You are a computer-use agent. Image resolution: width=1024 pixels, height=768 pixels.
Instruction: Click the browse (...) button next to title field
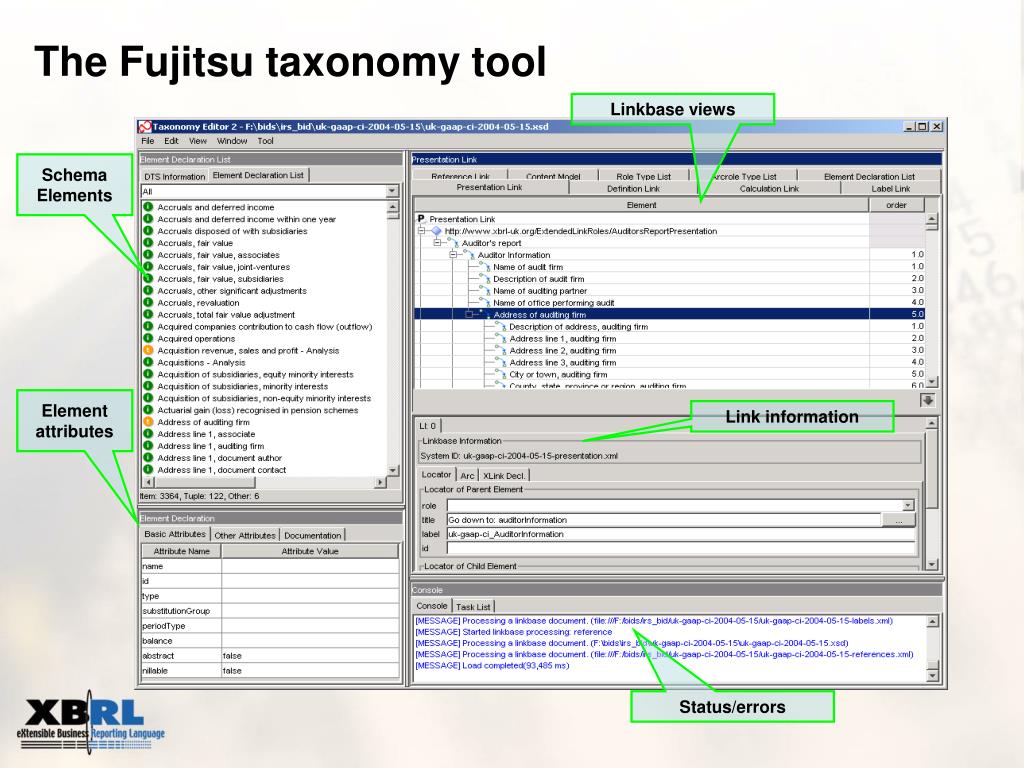pos(899,520)
